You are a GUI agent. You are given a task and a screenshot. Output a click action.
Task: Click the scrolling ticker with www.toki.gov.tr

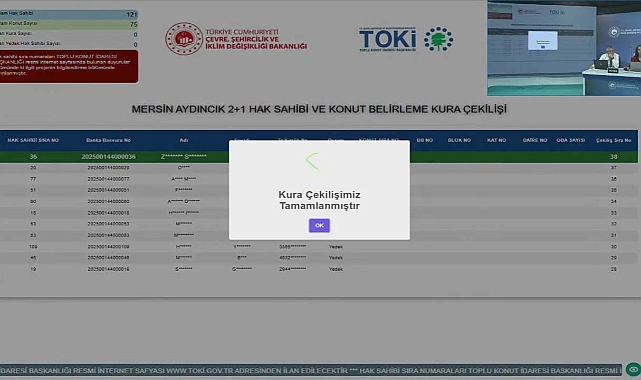click(x=311, y=370)
